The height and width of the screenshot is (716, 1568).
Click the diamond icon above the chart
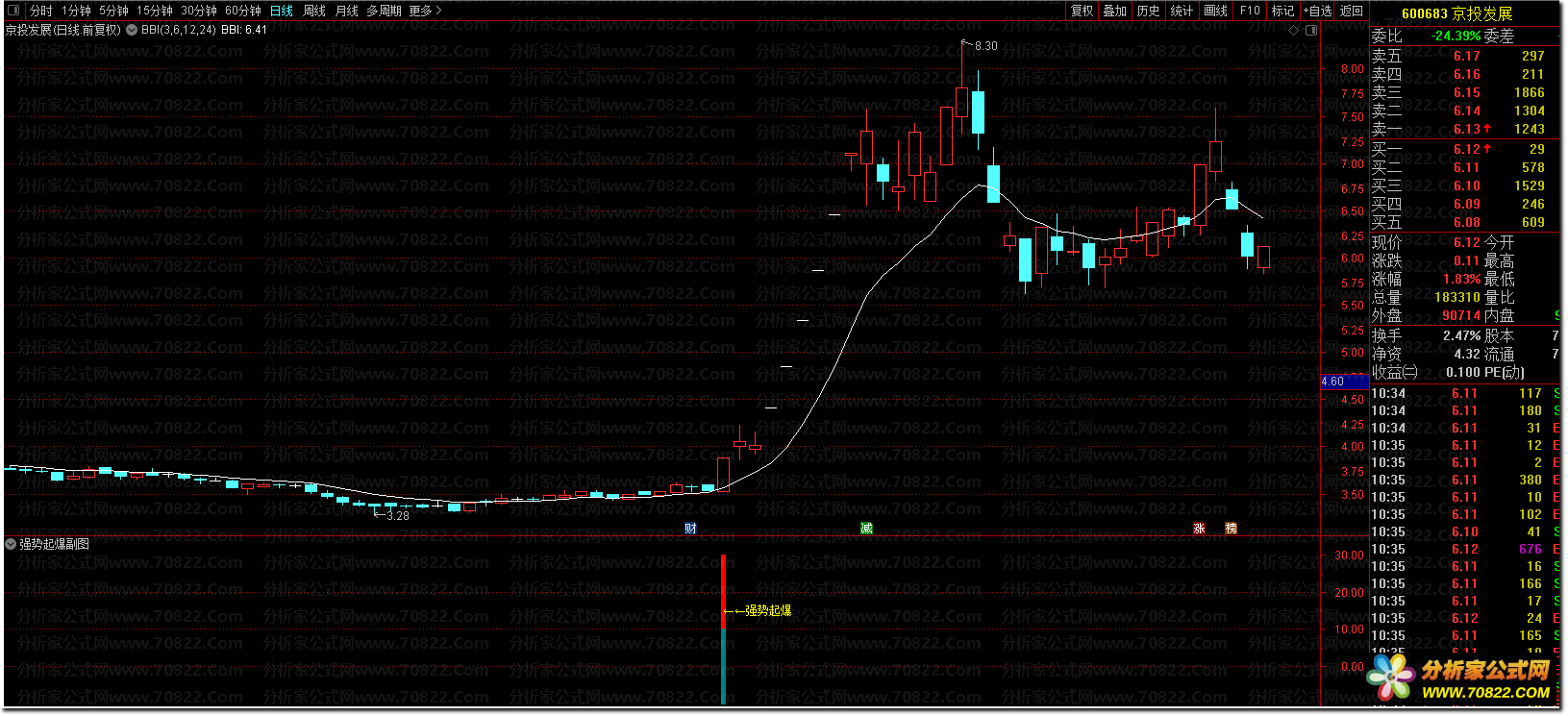(1294, 31)
